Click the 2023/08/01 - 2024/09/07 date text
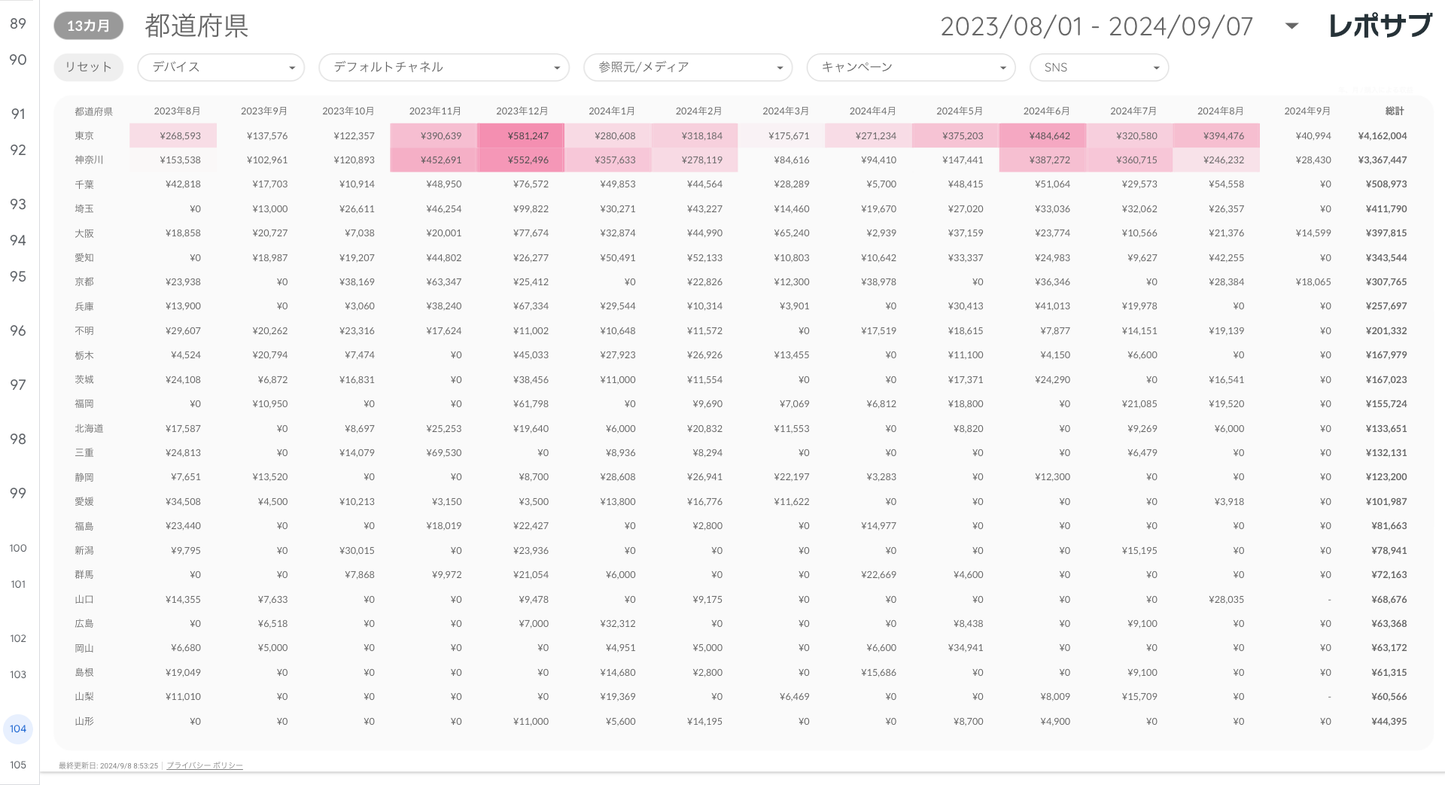The height and width of the screenshot is (785, 1445). 1096,27
